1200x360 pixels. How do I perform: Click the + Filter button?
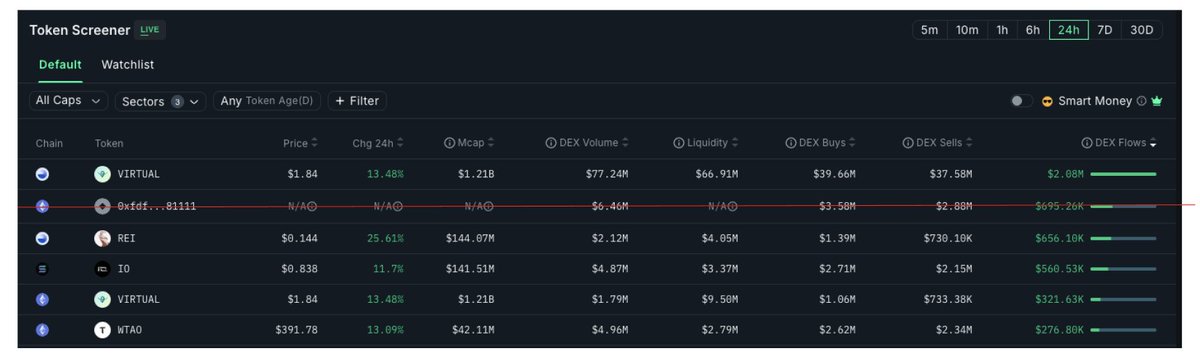coord(357,101)
